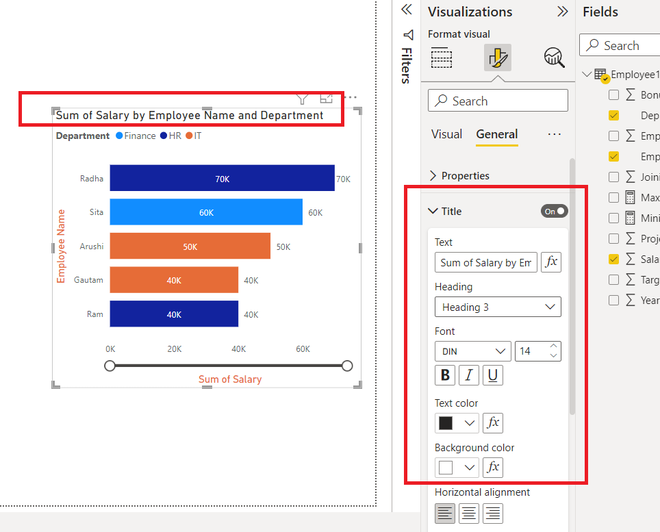660x532 pixels.
Task: Open fx conditional formatting for Text color
Action: pos(493,423)
